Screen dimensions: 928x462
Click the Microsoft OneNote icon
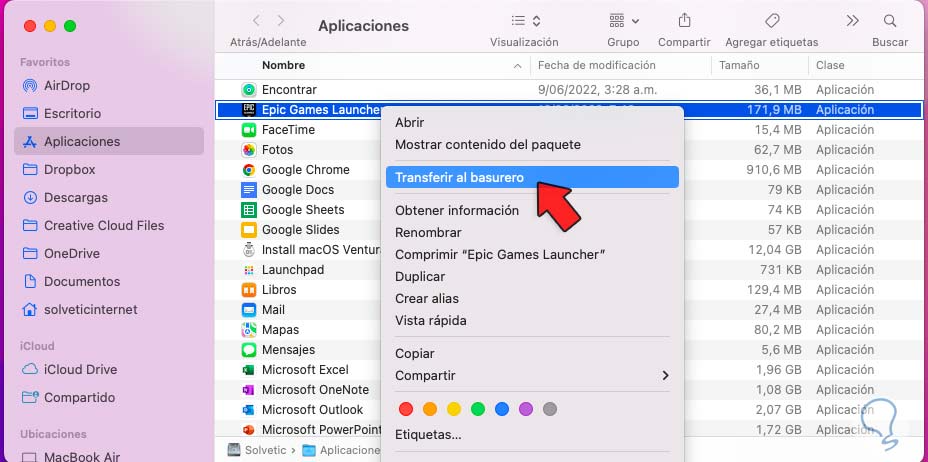point(249,390)
